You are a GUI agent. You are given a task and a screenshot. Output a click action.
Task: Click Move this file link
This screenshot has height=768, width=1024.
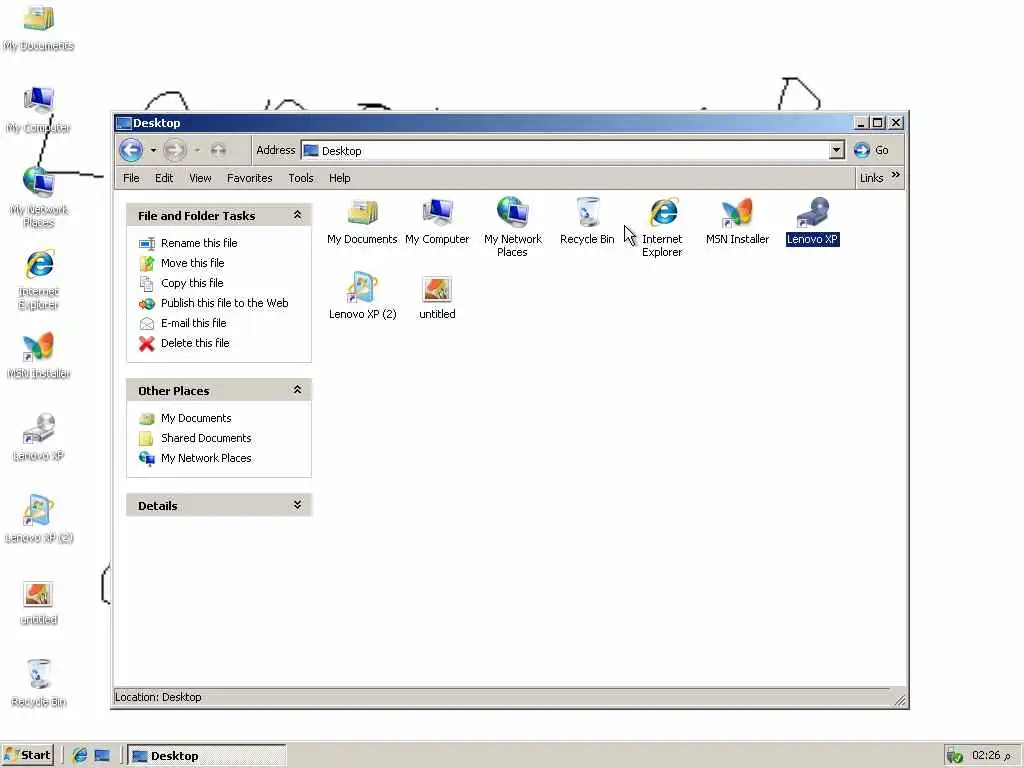tap(193, 263)
